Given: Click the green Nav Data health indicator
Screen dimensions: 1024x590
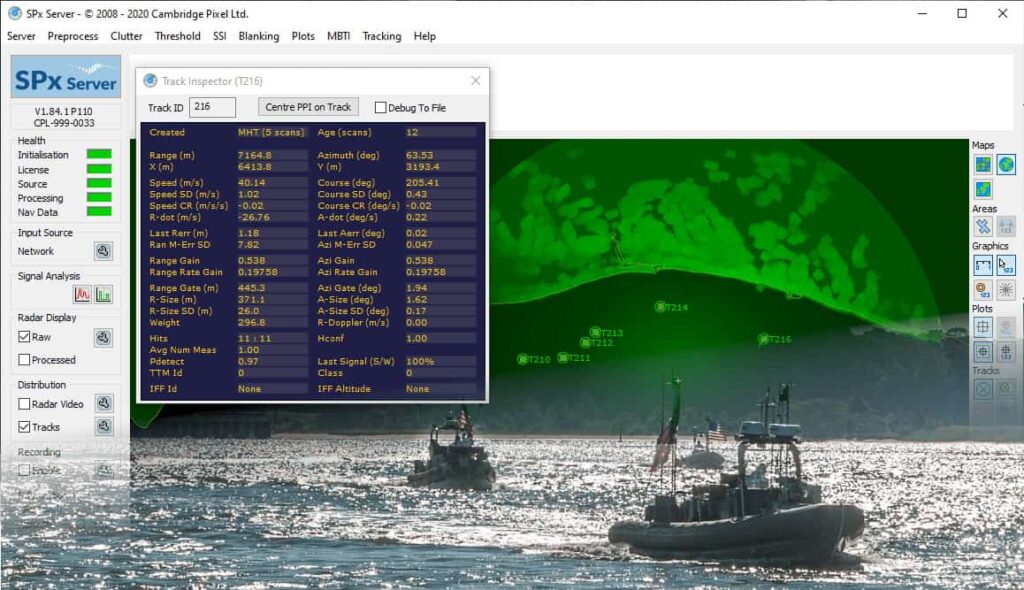Looking at the screenshot, I should pyautogui.click(x=99, y=211).
